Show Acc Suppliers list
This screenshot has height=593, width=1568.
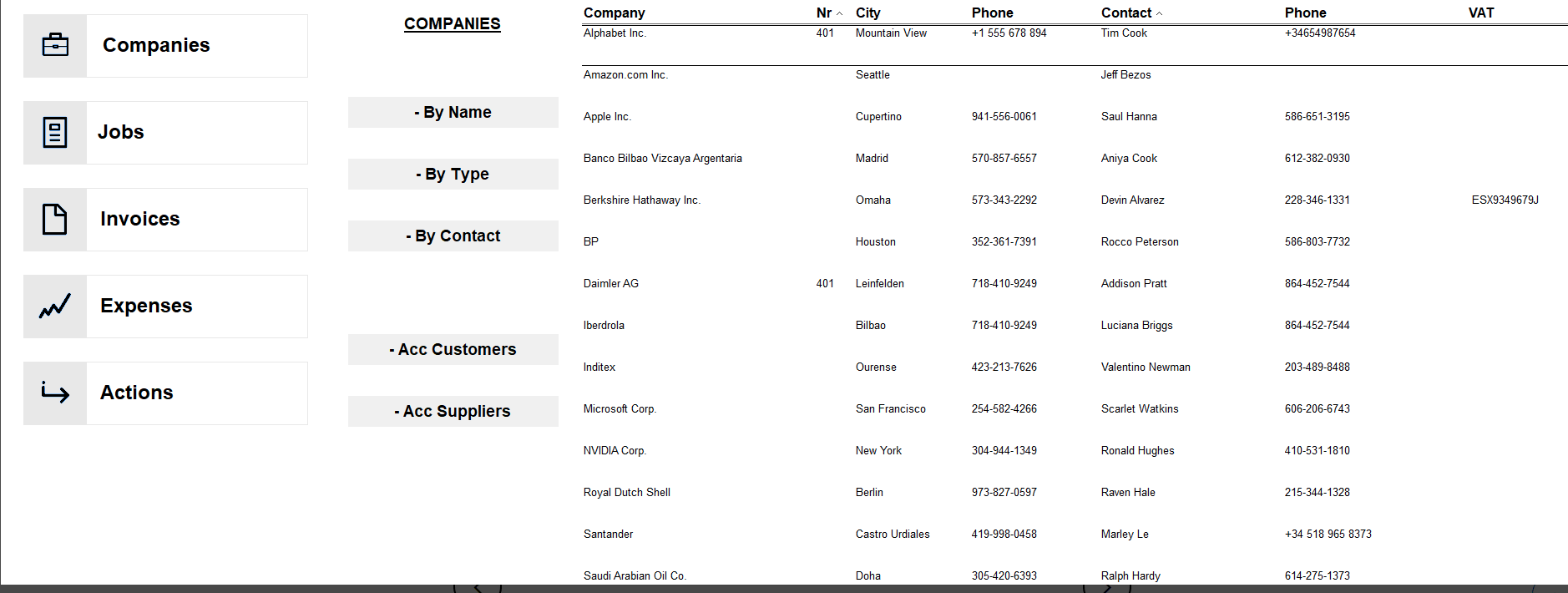pyautogui.click(x=453, y=411)
